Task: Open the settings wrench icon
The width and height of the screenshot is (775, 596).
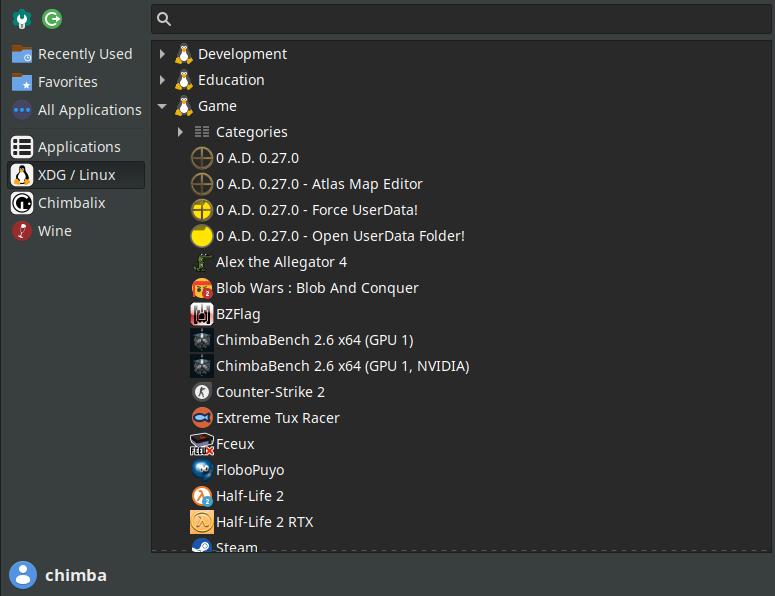Action: point(21,19)
